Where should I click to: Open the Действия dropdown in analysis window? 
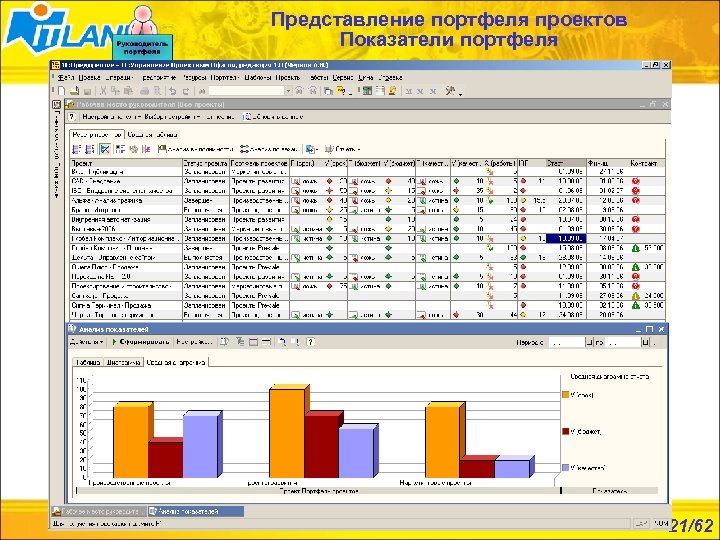86,342
